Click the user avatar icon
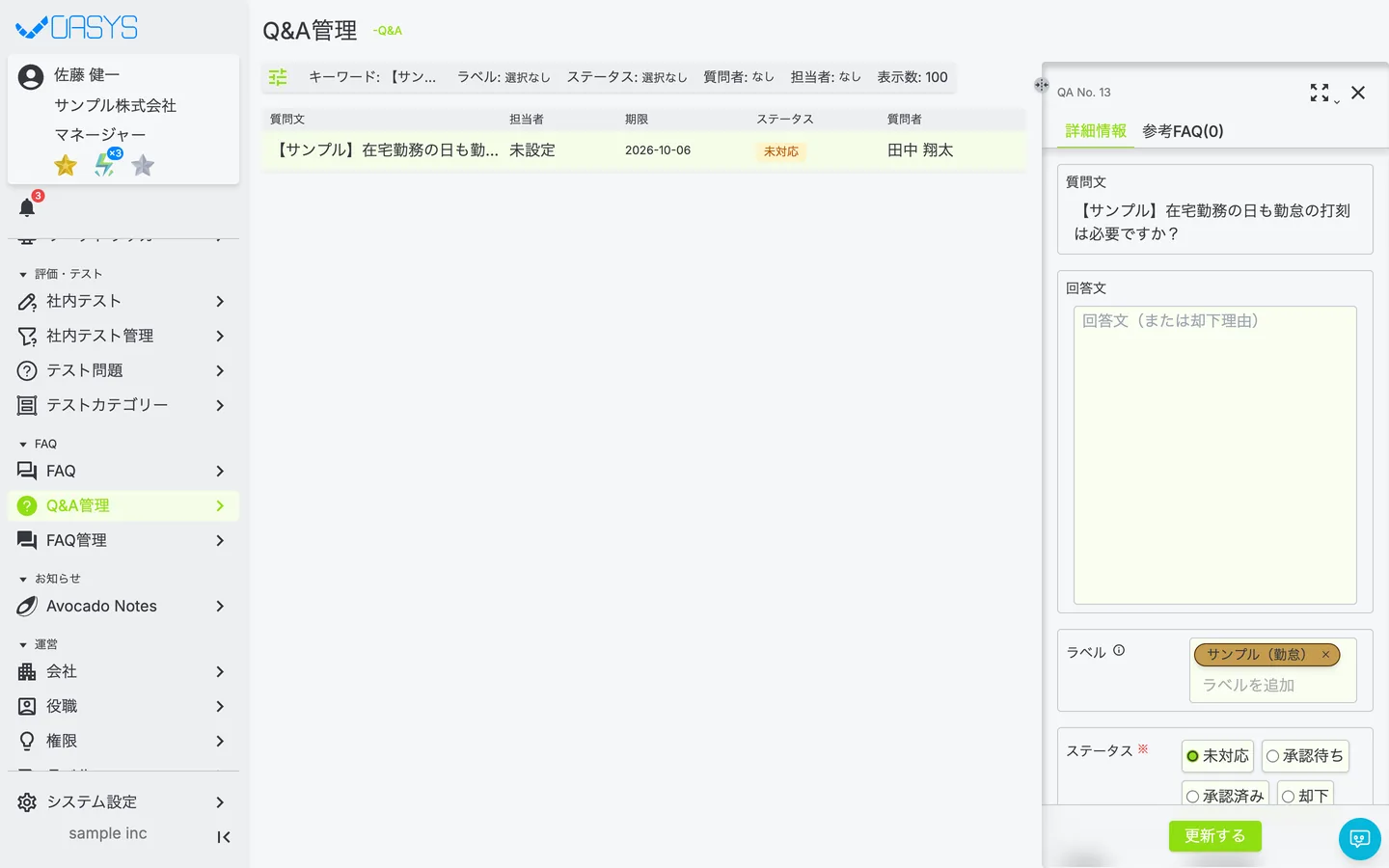The image size is (1389, 868). (31, 77)
